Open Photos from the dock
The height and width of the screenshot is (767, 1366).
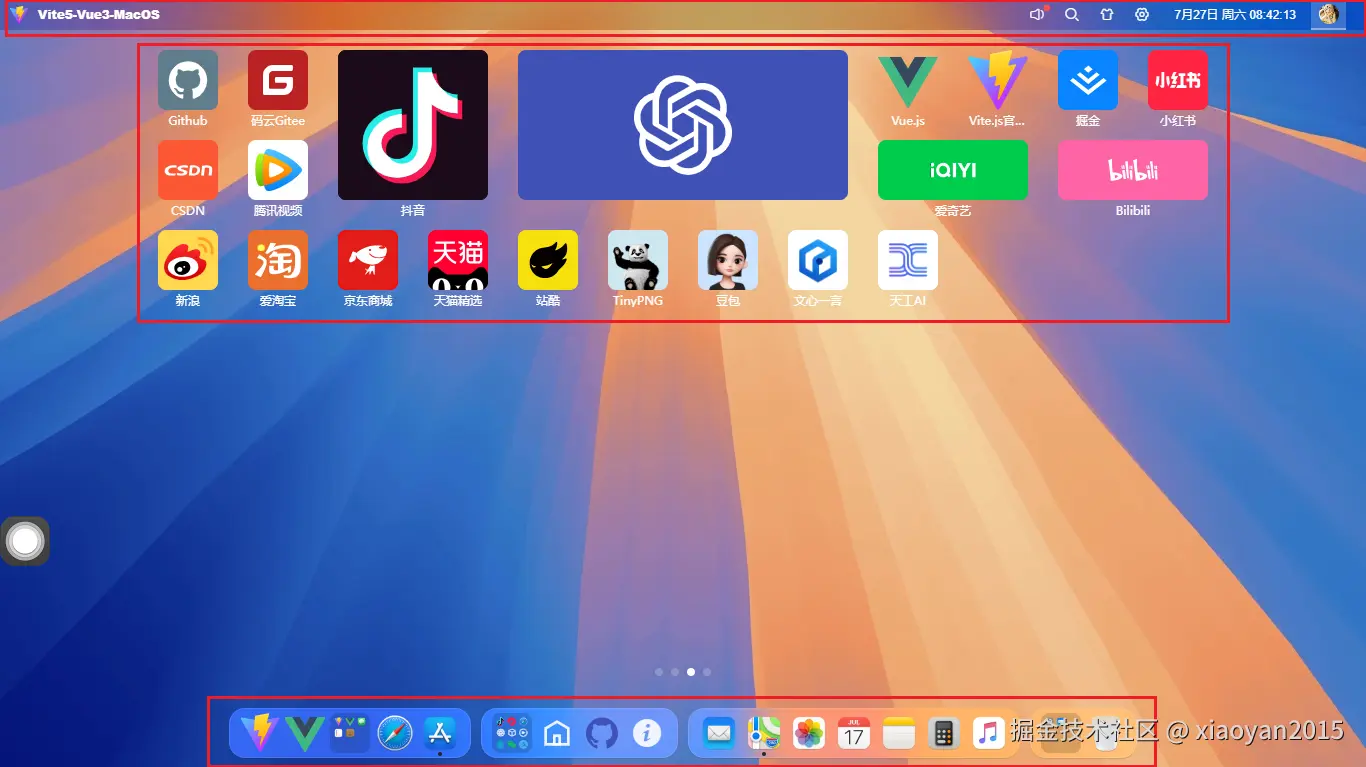coord(809,733)
